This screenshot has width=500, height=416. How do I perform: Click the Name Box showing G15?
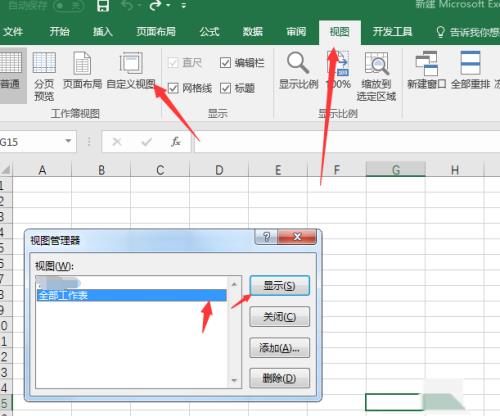32,142
